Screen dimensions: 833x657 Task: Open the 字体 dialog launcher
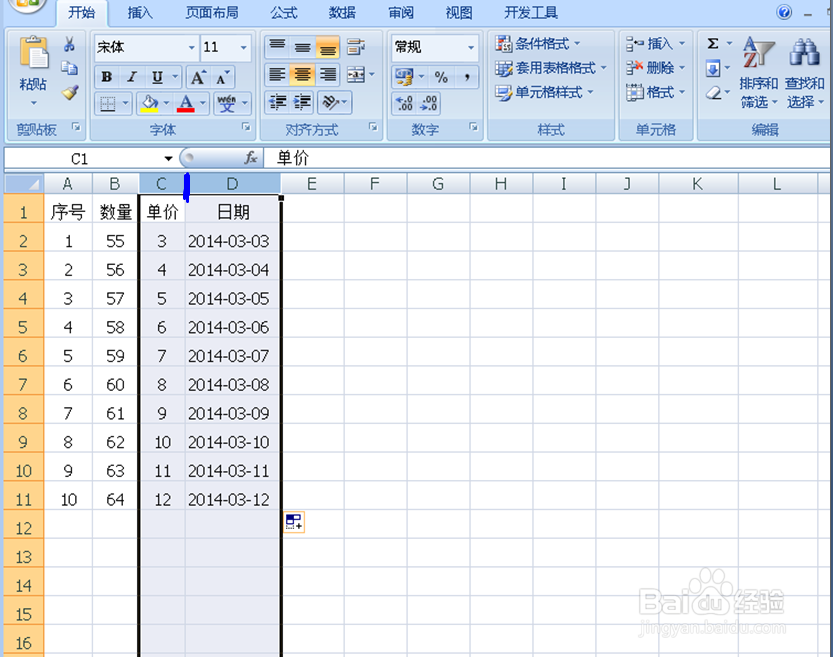[246, 127]
